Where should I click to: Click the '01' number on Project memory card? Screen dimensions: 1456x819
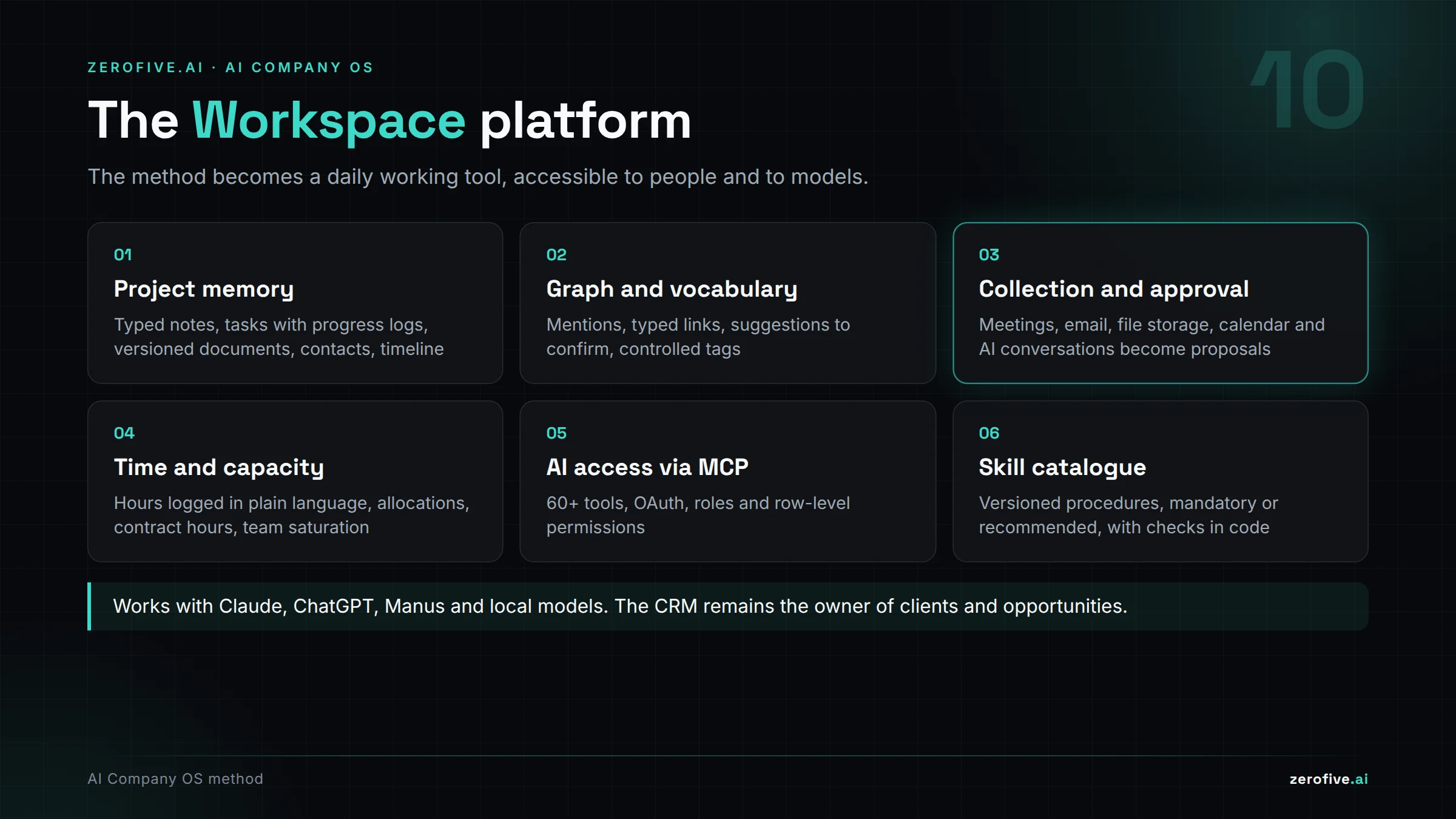[x=123, y=255]
